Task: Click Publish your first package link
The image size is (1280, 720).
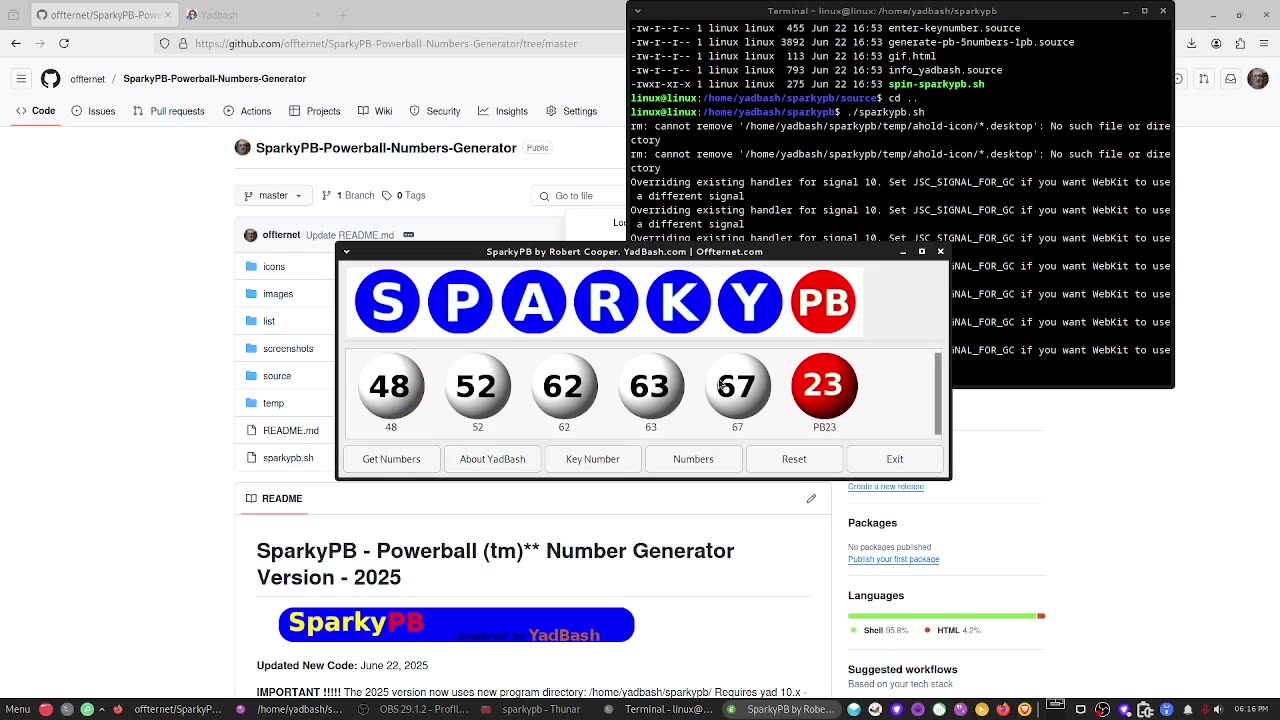Action: (x=893, y=559)
